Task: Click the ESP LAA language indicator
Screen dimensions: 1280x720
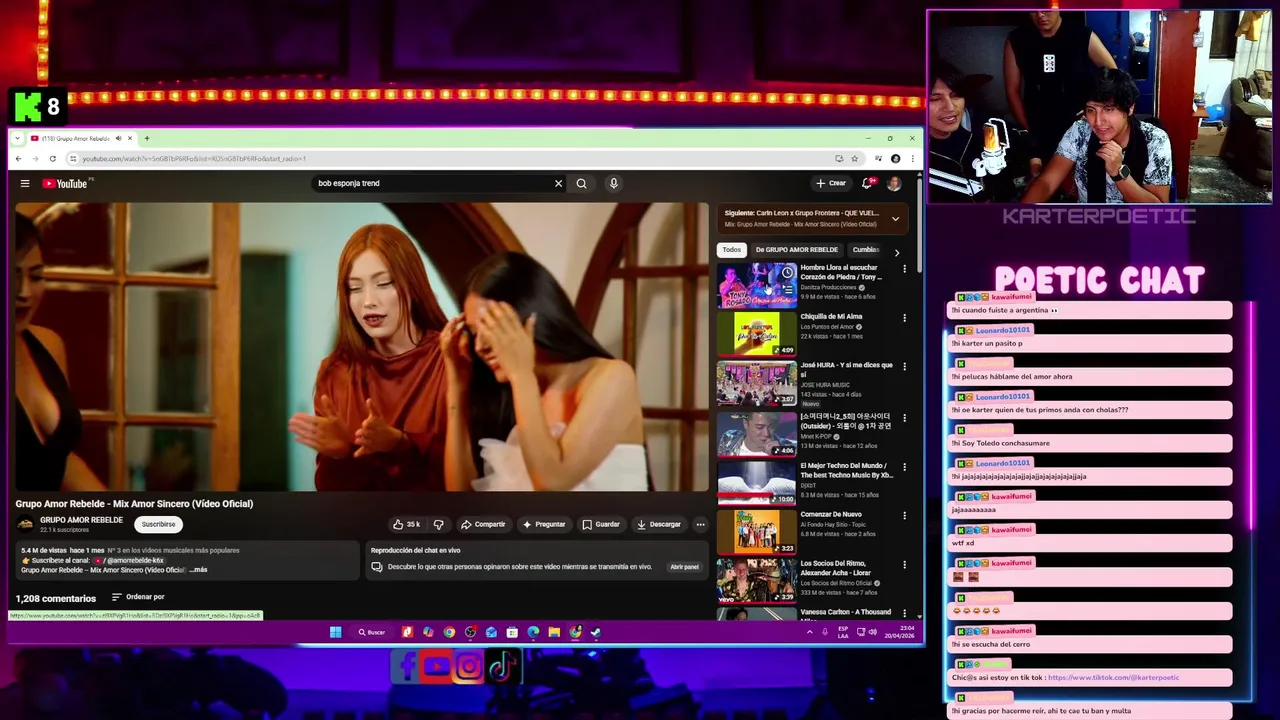Action: tap(844, 632)
